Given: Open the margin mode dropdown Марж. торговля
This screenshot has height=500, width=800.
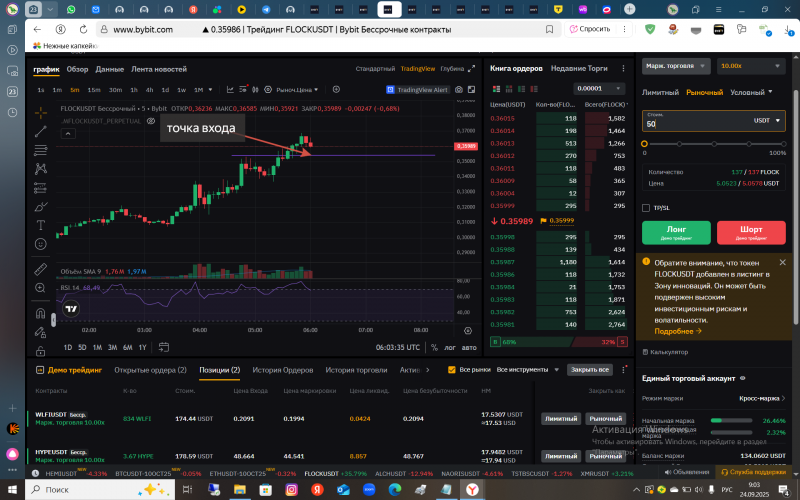Looking at the screenshot, I should tap(676, 66).
